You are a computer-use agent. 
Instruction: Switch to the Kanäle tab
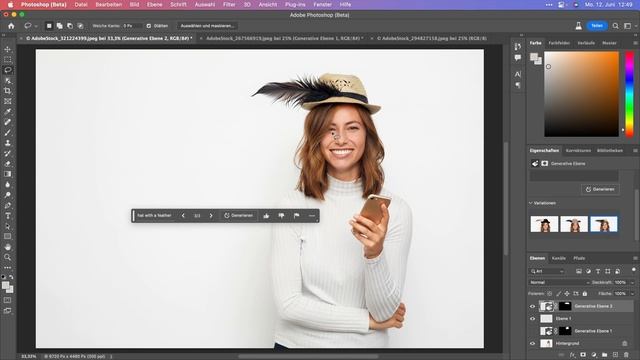pos(559,258)
